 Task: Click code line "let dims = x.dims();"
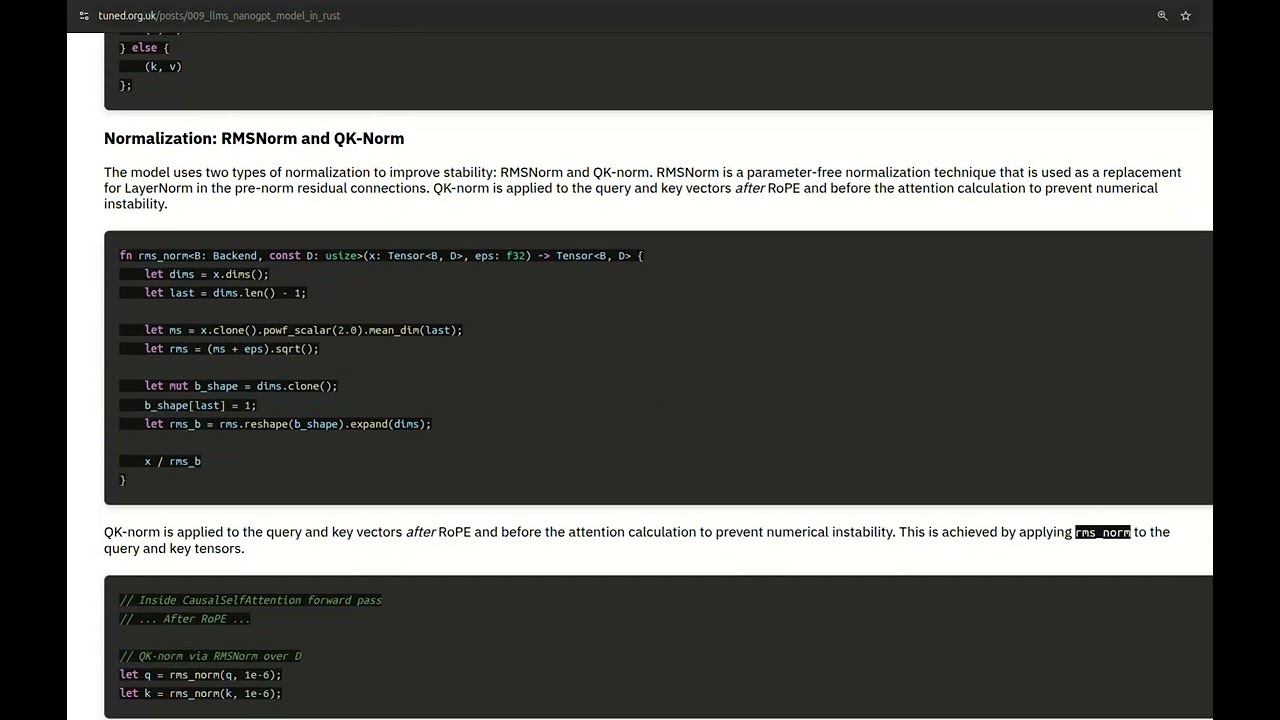tap(206, 274)
